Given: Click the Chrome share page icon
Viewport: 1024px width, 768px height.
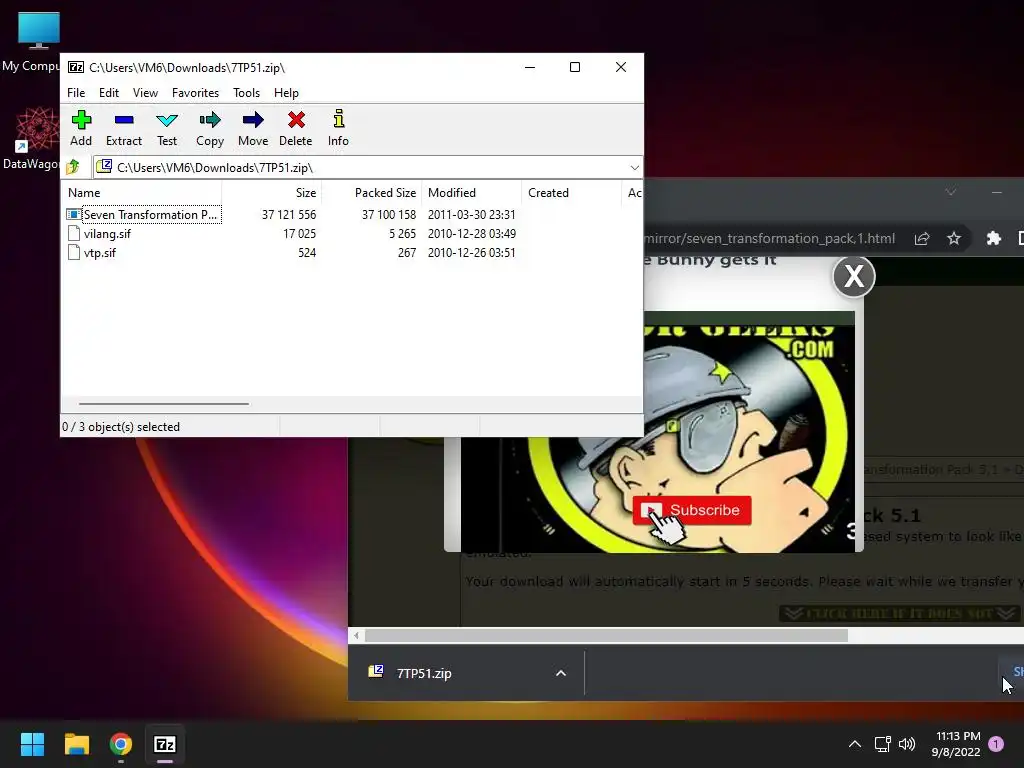Looking at the screenshot, I should (921, 238).
